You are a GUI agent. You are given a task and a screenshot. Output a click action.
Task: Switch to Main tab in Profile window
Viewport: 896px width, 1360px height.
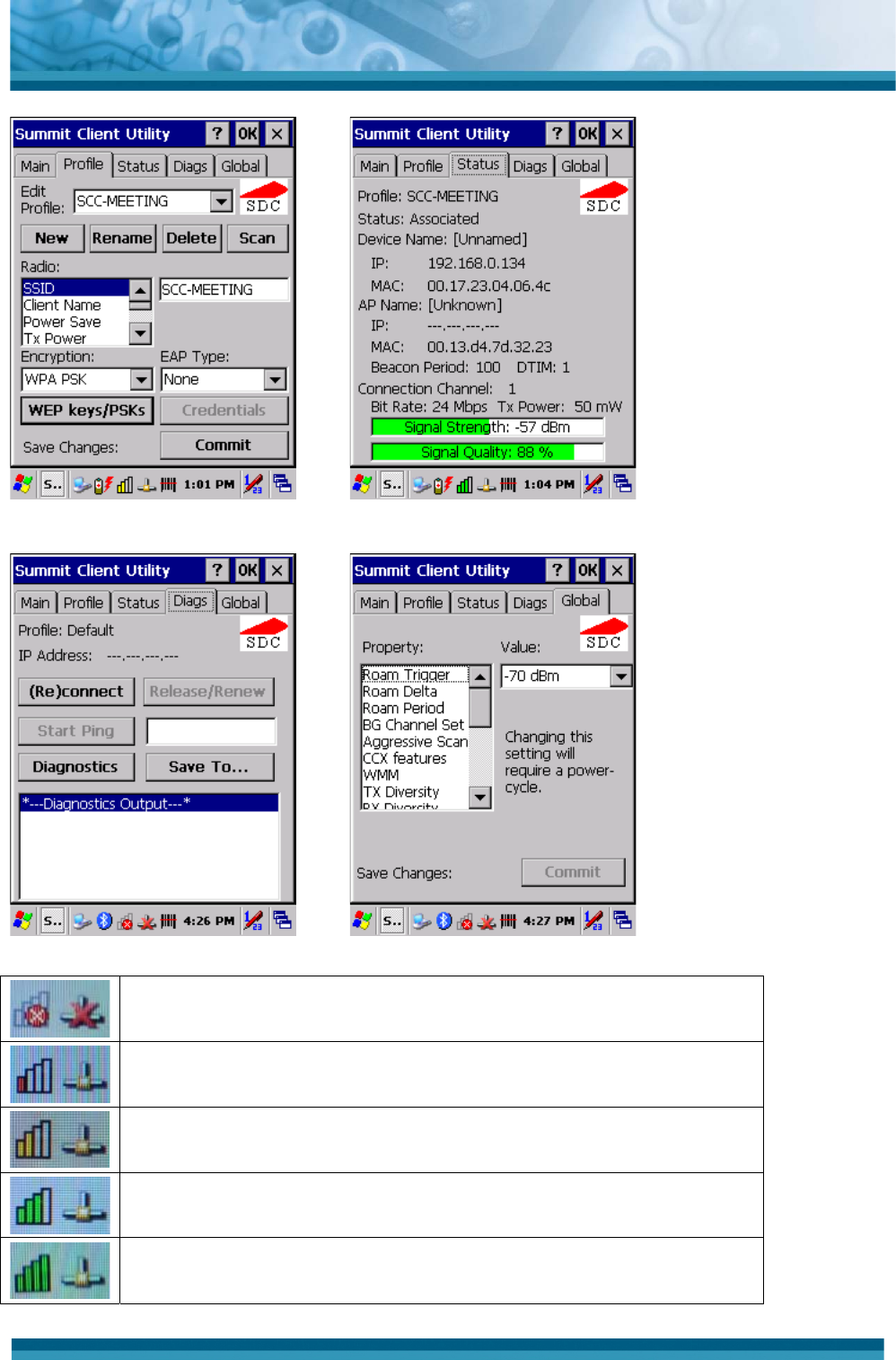coord(35,166)
